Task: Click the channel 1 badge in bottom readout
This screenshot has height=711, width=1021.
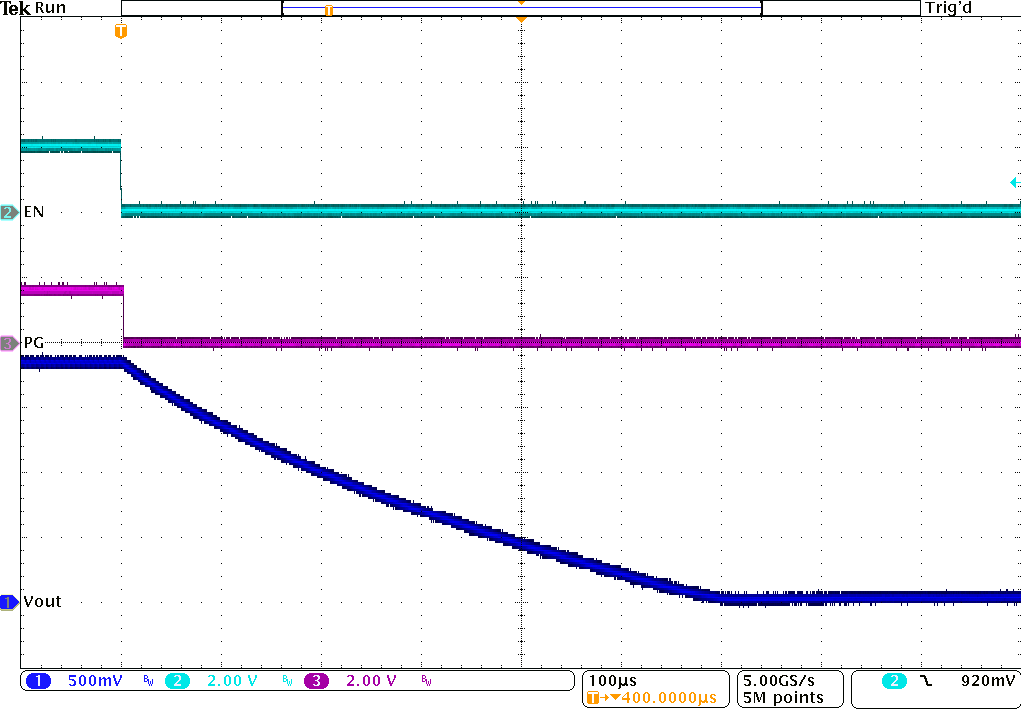Action: pos(38,681)
